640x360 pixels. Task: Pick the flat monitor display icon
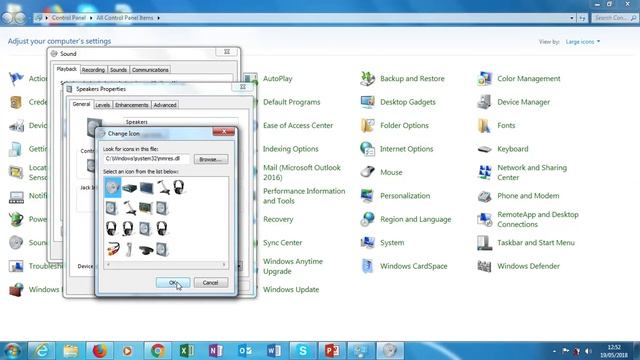coord(146,188)
